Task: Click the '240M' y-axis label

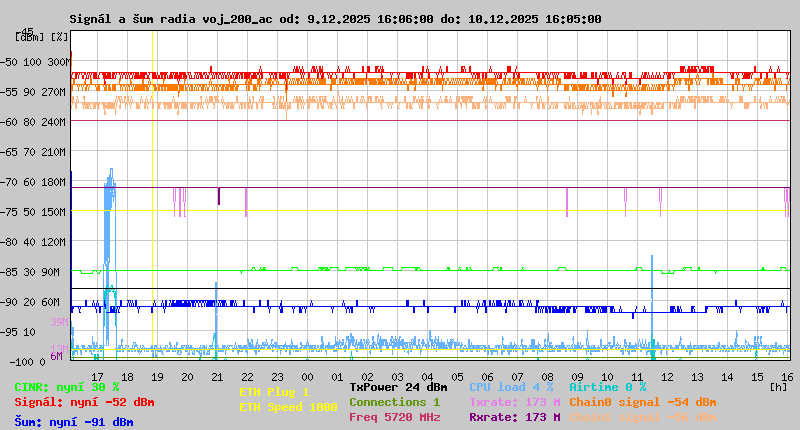Action: [x=56, y=122]
